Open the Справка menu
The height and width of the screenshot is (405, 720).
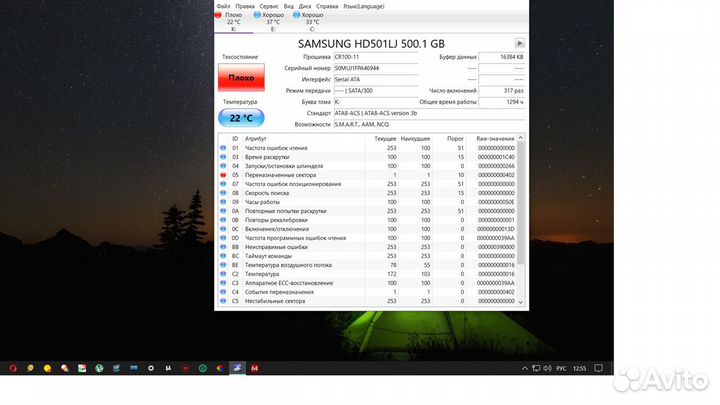pos(327,6)
